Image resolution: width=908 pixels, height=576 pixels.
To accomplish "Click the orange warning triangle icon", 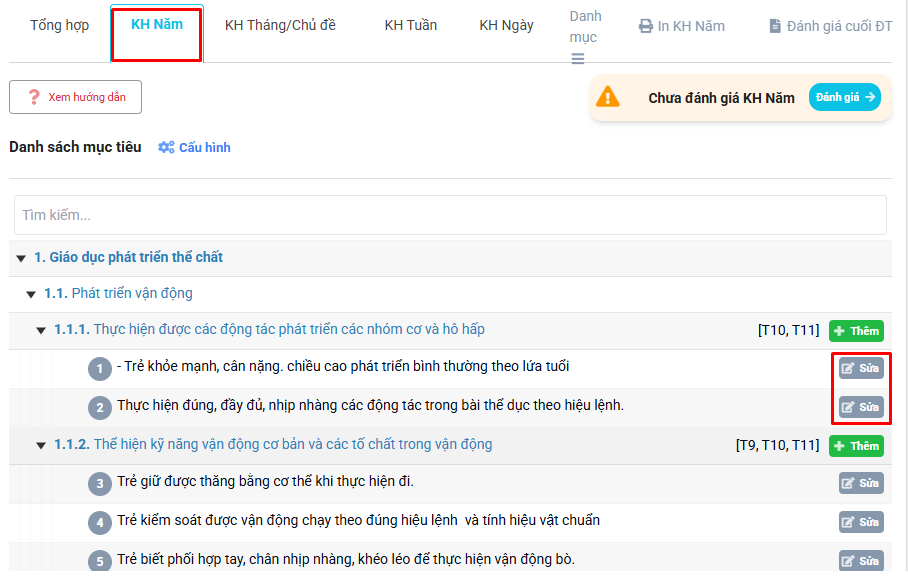I will point(607,97).
